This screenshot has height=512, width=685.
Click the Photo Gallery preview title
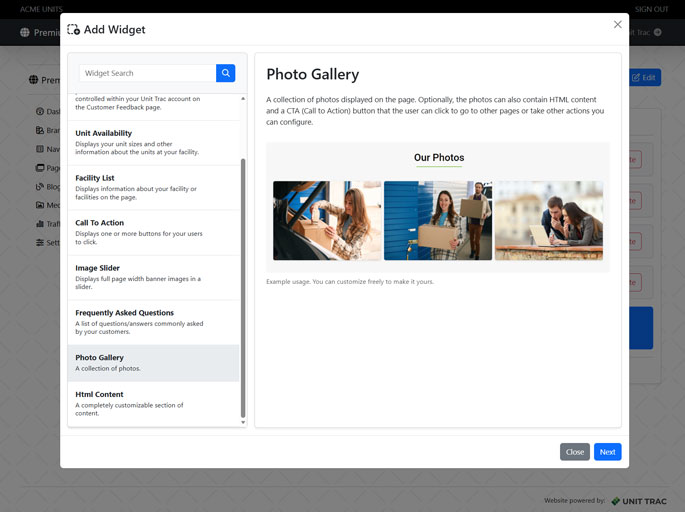click(313, 74)
